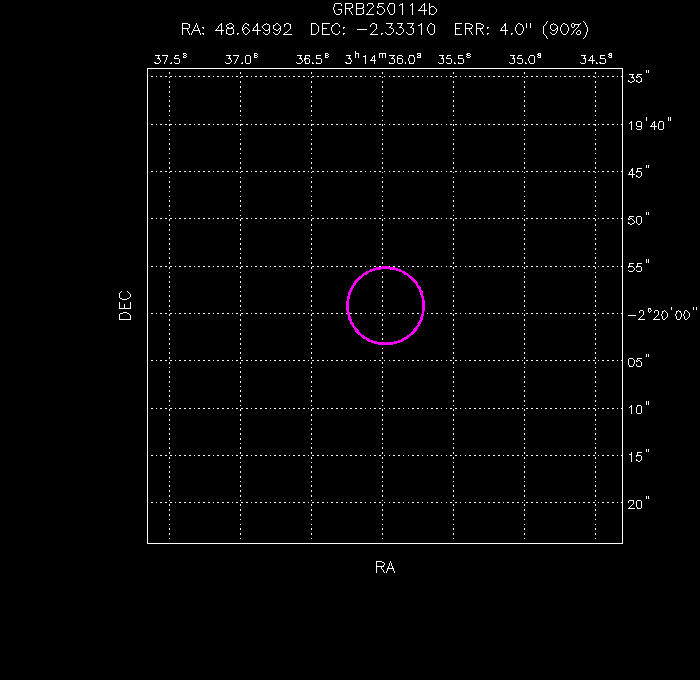Click the DEC axis title on left
The height and width of the screenshot is (680, 700).
click(125, 305)
